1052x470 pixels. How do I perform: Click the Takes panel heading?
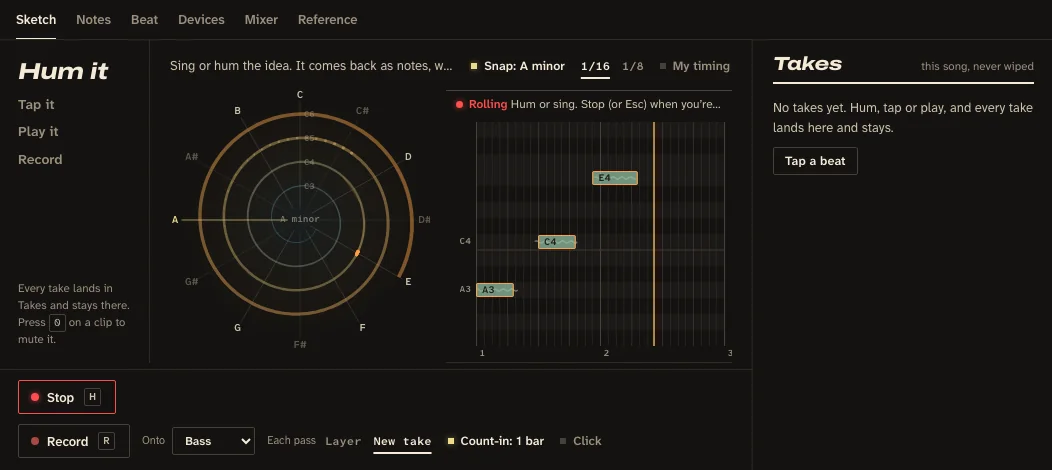(808, 64)
